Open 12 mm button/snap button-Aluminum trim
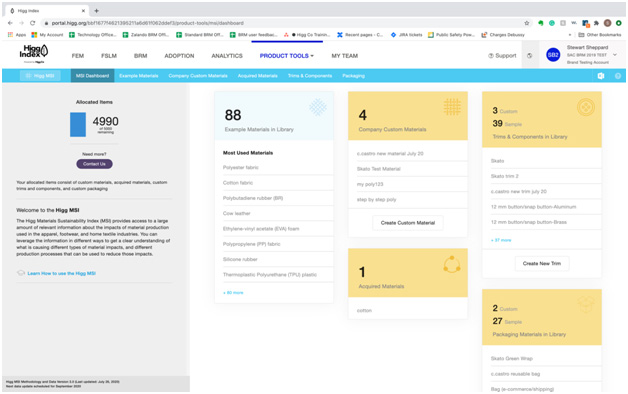The height and width of the screenshot is (394, 628). tap(533, 207)
